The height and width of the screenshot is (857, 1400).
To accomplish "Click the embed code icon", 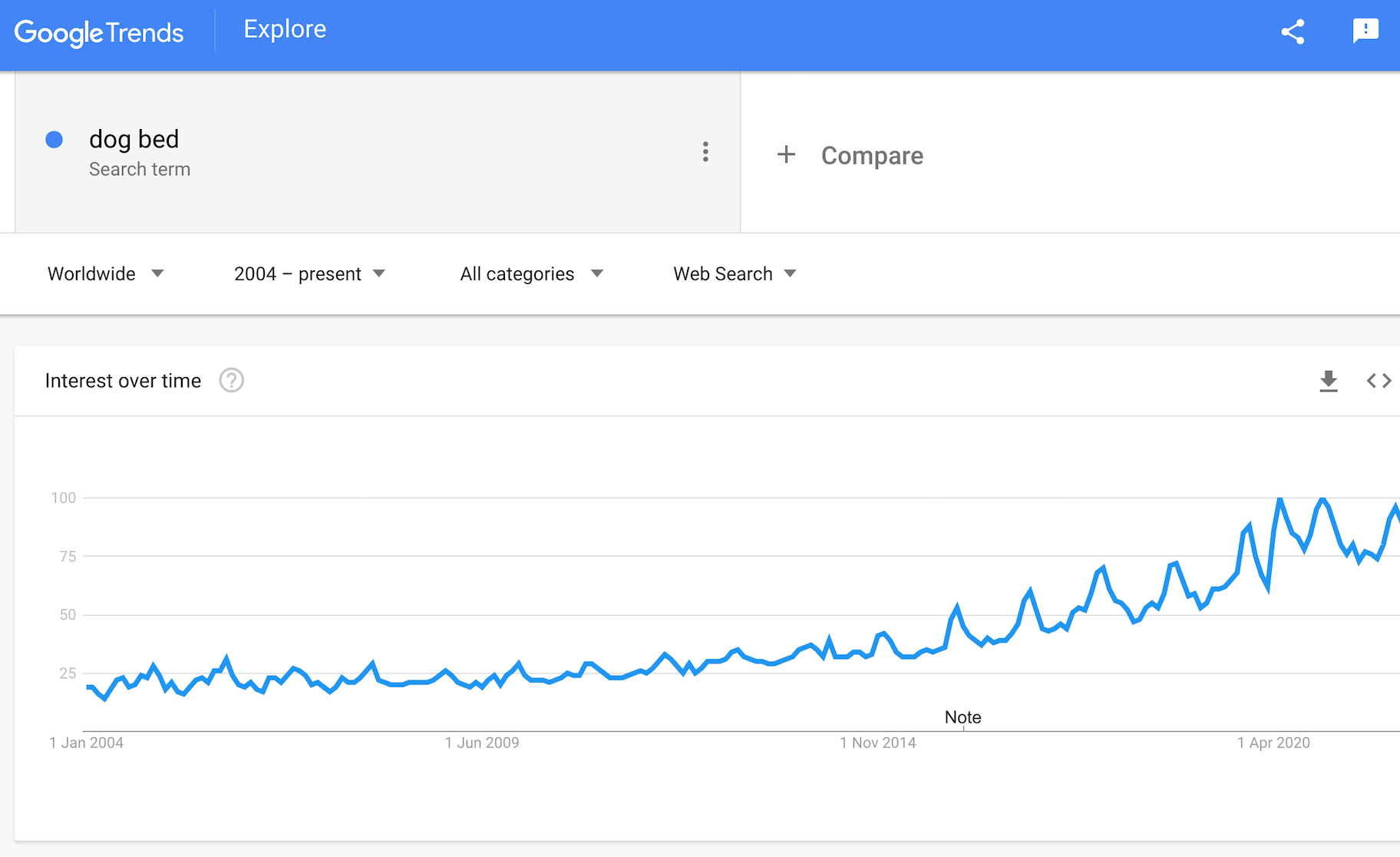I will 1379,381.
